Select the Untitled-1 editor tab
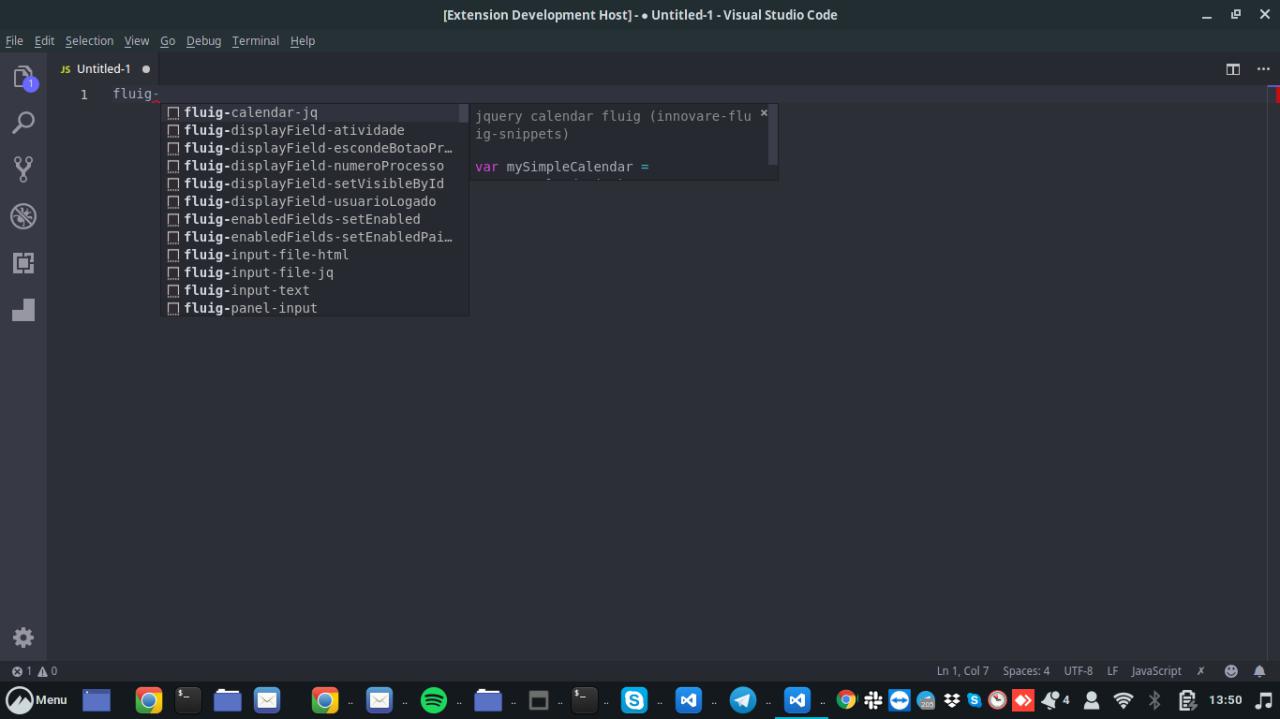The height and width of the screenshot is (719, 1280). [x=104, y=69]
